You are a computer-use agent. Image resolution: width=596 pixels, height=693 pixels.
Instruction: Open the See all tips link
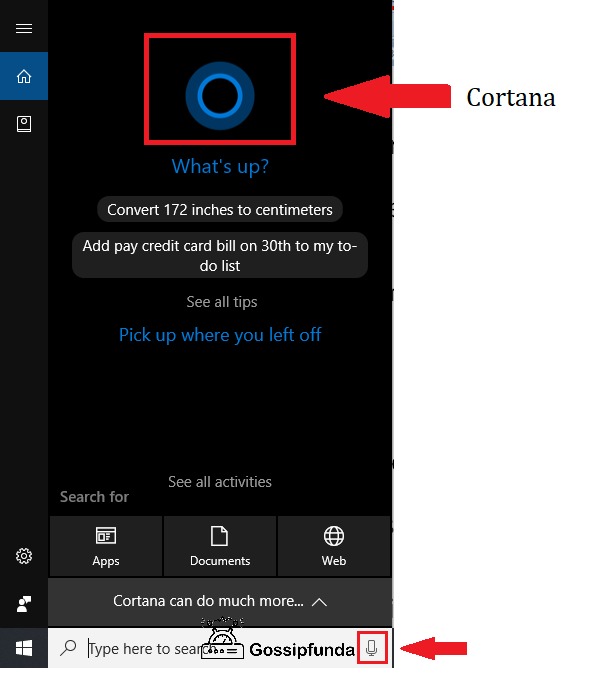point(222,302)
